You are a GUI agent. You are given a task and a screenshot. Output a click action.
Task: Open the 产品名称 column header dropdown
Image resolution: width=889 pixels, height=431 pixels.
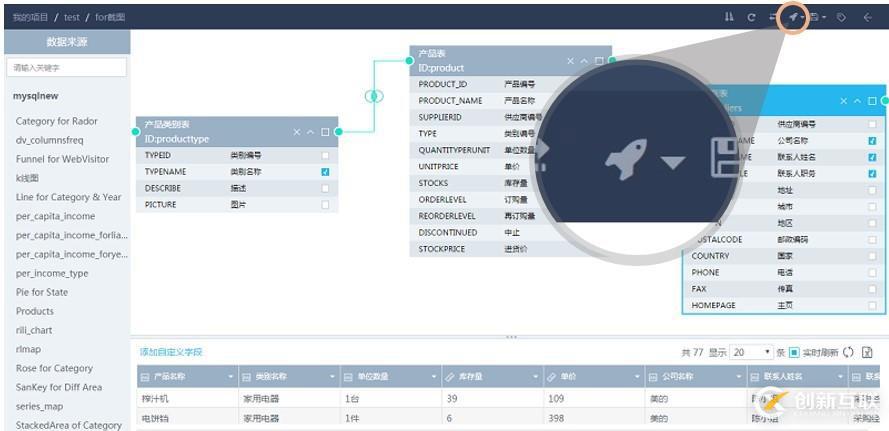pos(231,377)
